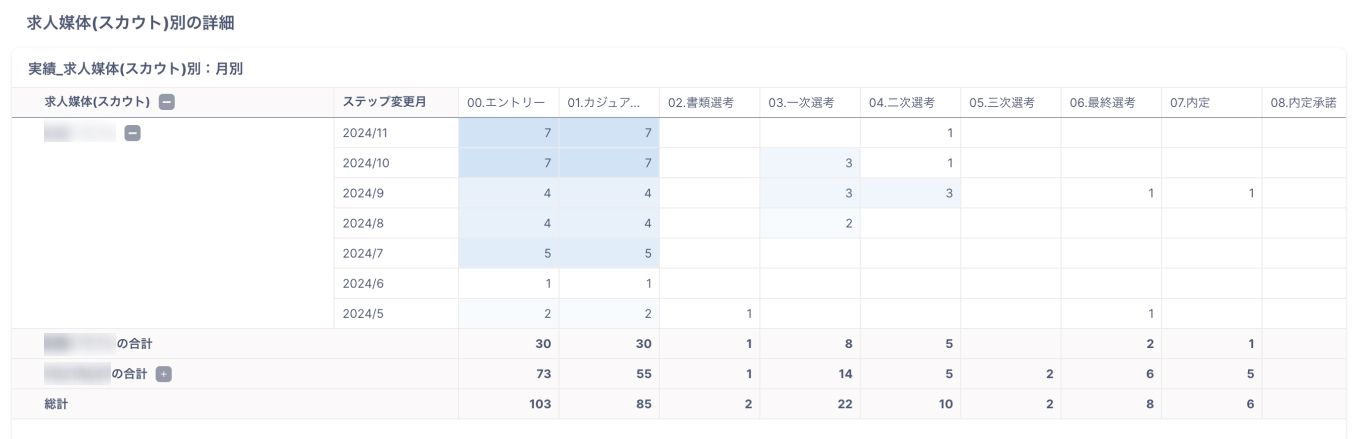Screen dimensions: 1361x439
Task: Select the 08.内定承諾 column header
Action: [x=1303, y=102]
